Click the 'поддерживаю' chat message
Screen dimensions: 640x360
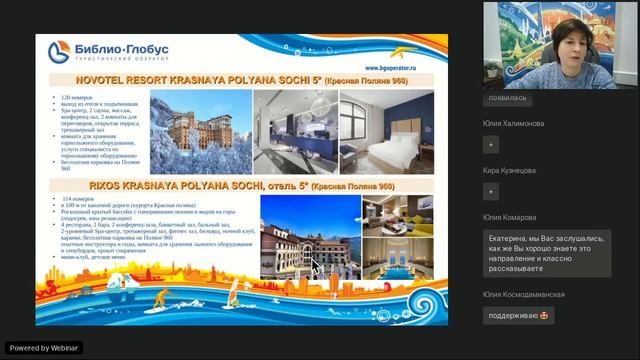(x=518, y=316)
